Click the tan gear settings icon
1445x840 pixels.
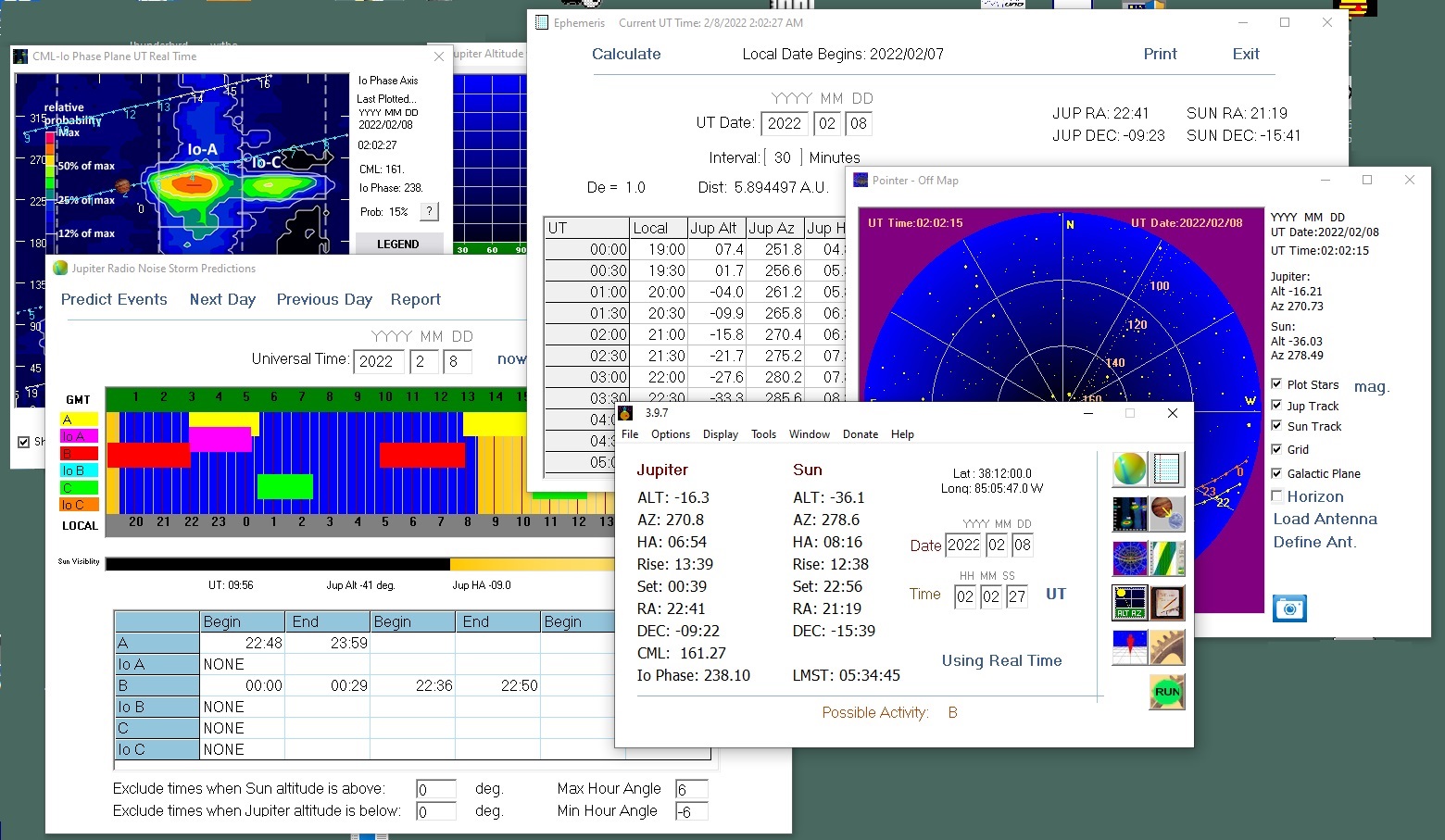pyautogui.click(x=1167, y=647)
